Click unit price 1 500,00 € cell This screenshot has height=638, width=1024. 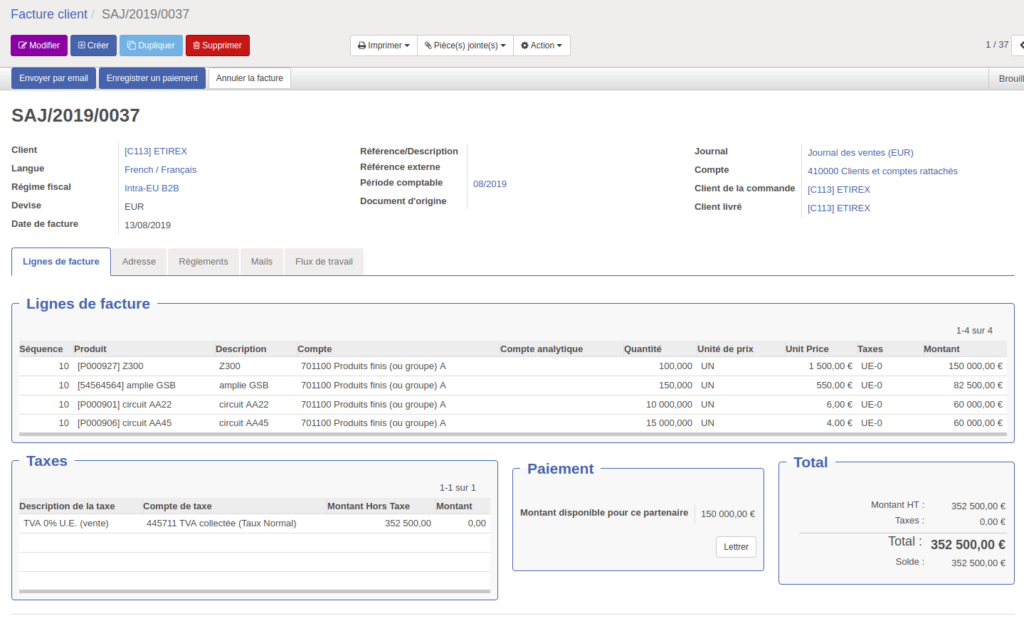pos(830,366)
